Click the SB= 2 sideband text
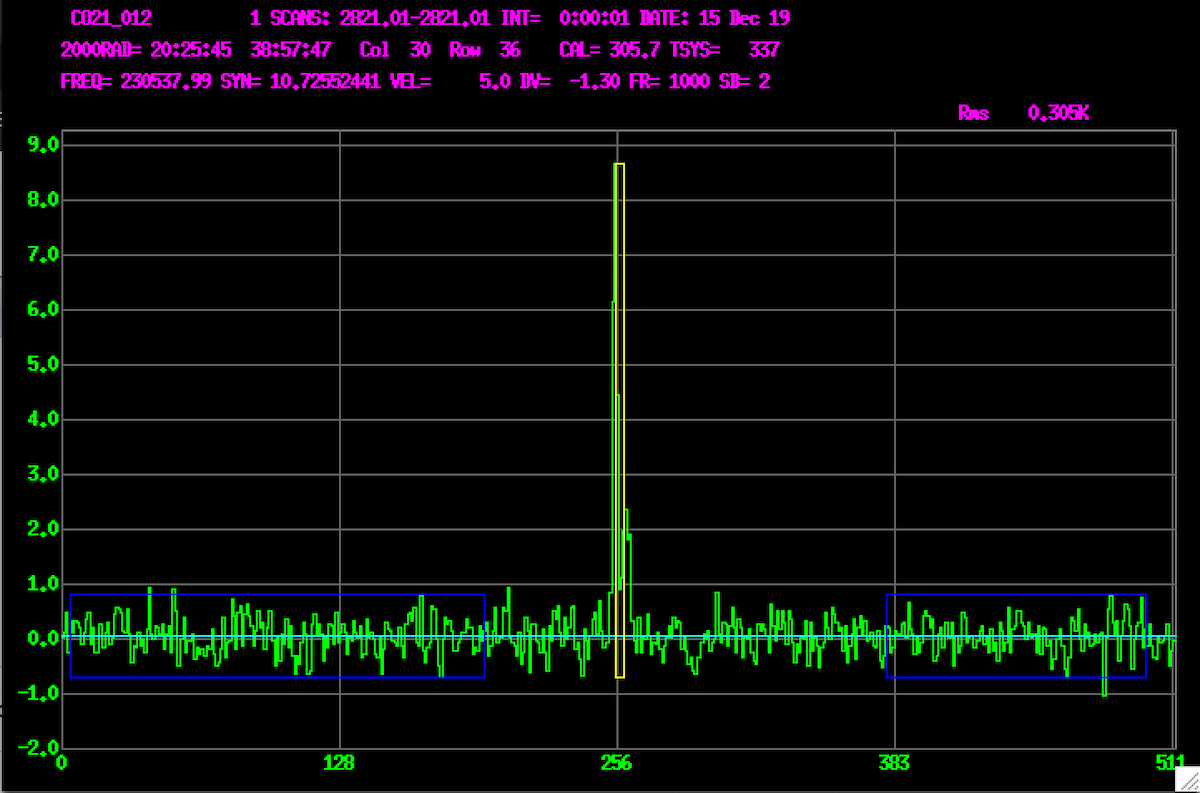Screen dimensions: 1200x793 pos(744,82)
